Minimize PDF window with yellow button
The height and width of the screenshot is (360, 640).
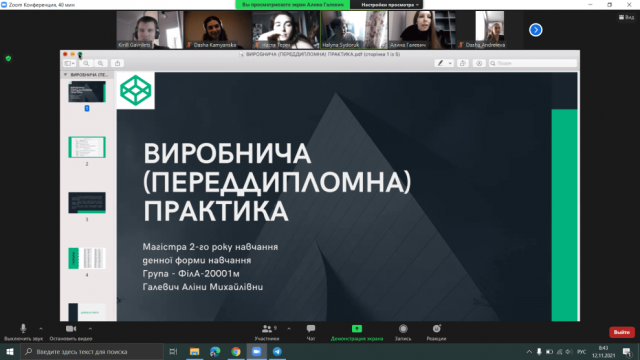[x=73, y=54]
